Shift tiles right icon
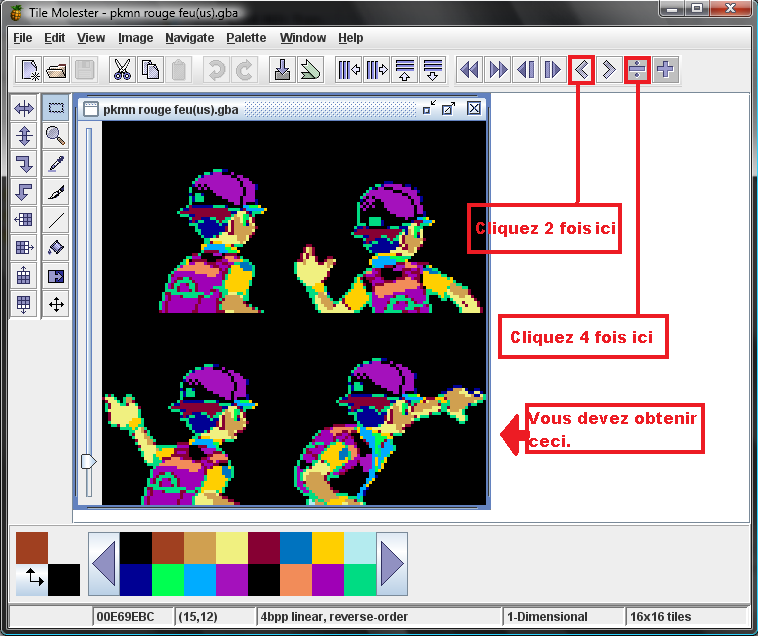 (24, 248)
